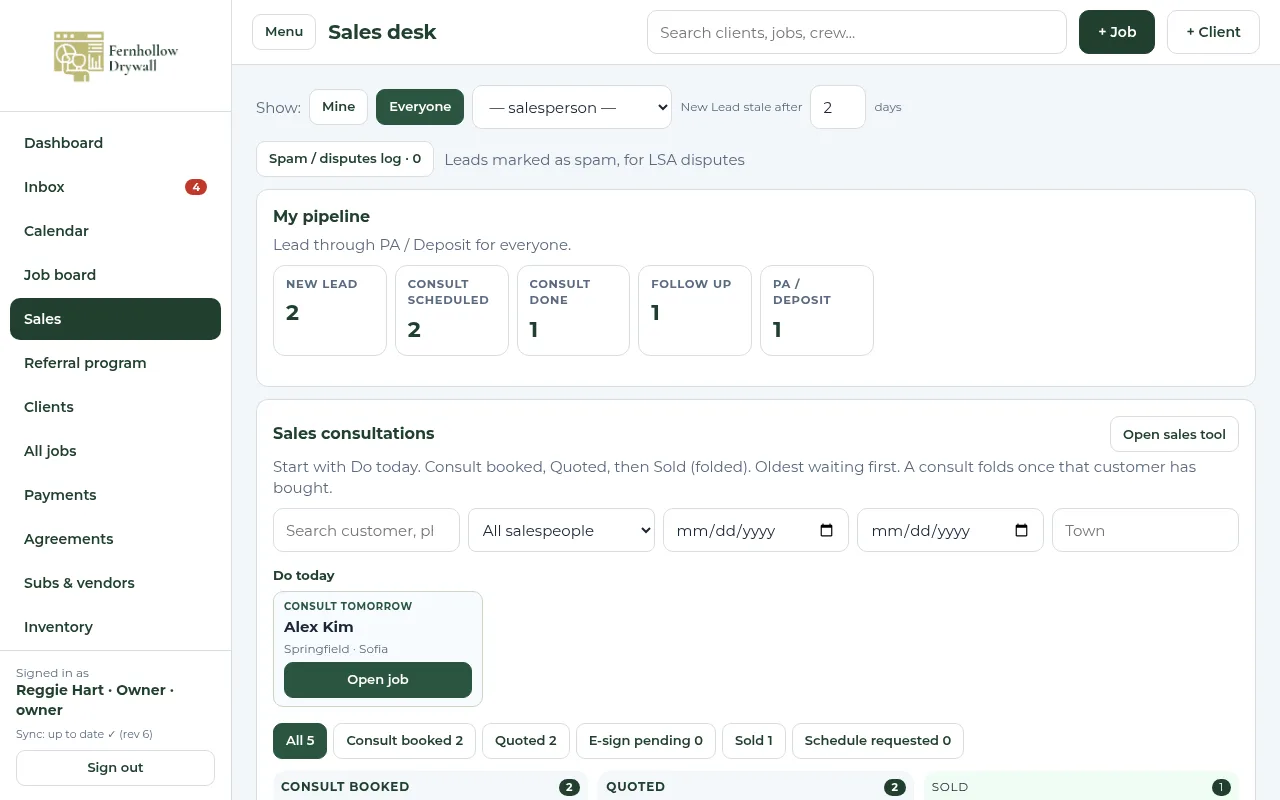
Task: Go to Inbox in sidebar
Action: [115, 187]
